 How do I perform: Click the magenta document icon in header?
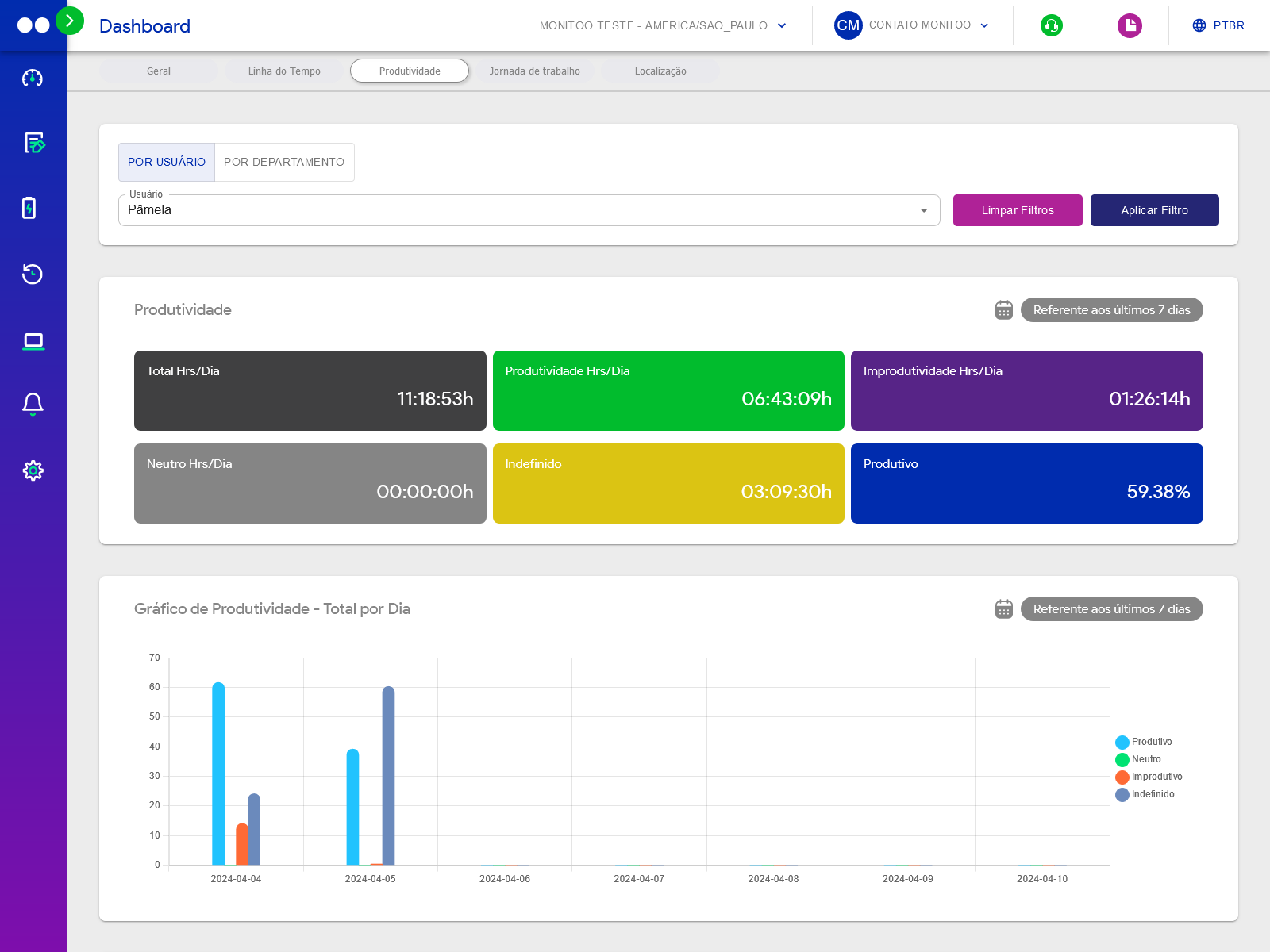(1130, 25)
